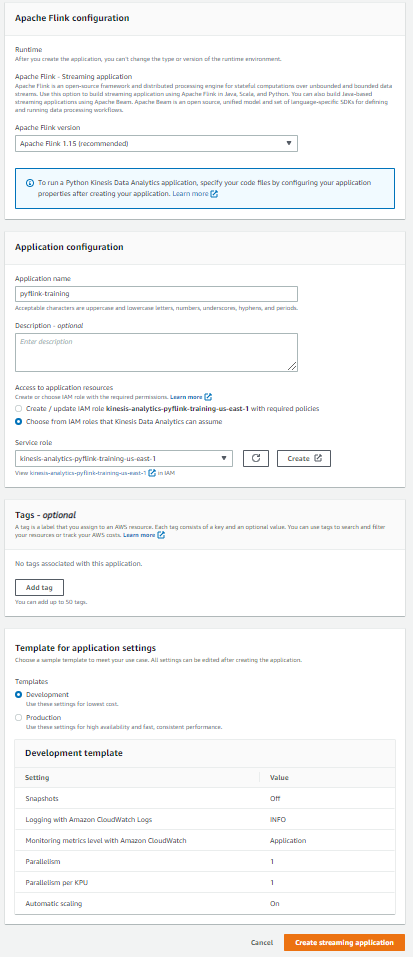Select Create / update IAM role radio option
The width and height of the screenshot is (413, 957).
[x=19, y=408]
